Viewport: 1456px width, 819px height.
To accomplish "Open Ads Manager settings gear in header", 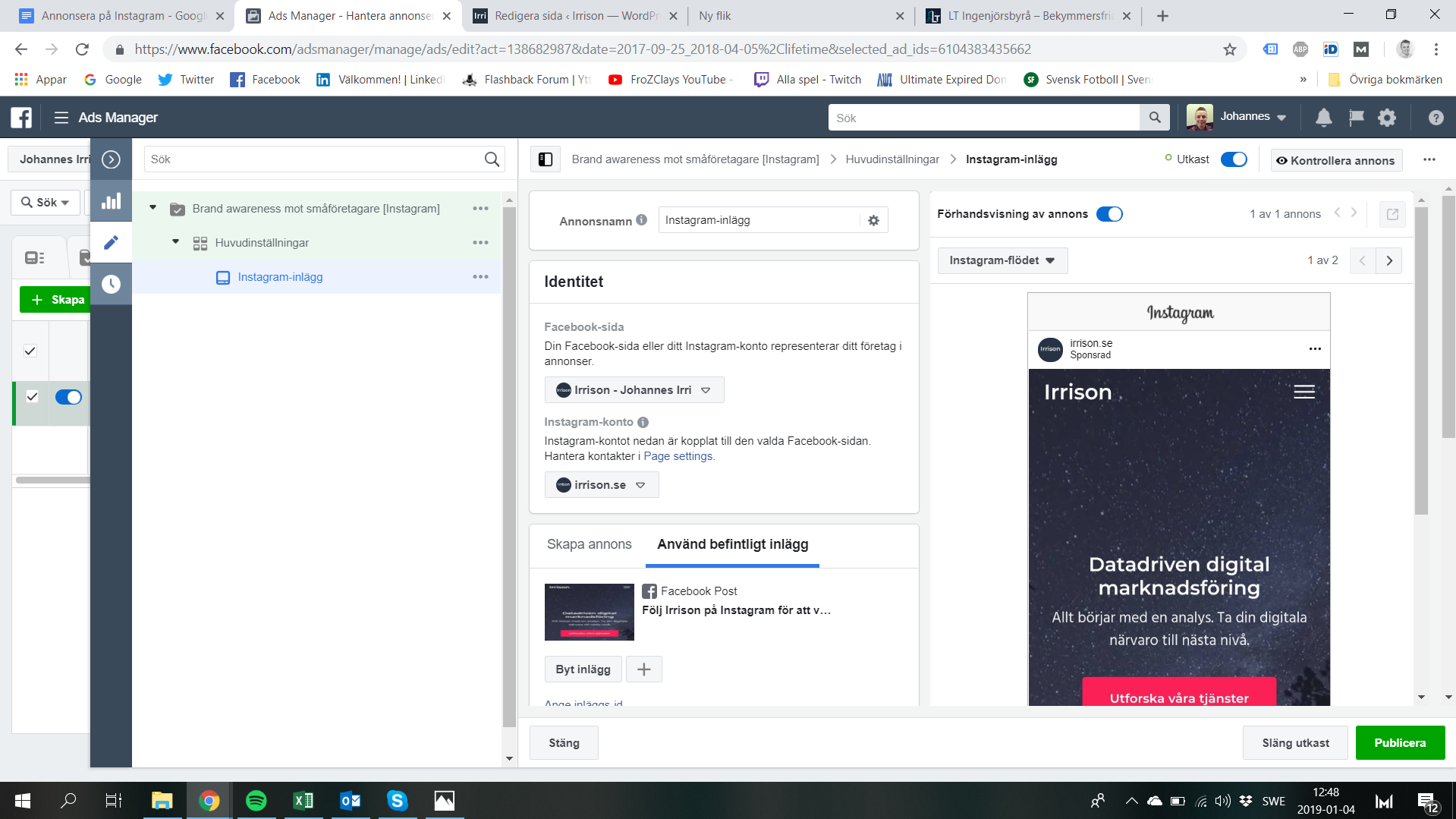I will tap(1387, 118).
